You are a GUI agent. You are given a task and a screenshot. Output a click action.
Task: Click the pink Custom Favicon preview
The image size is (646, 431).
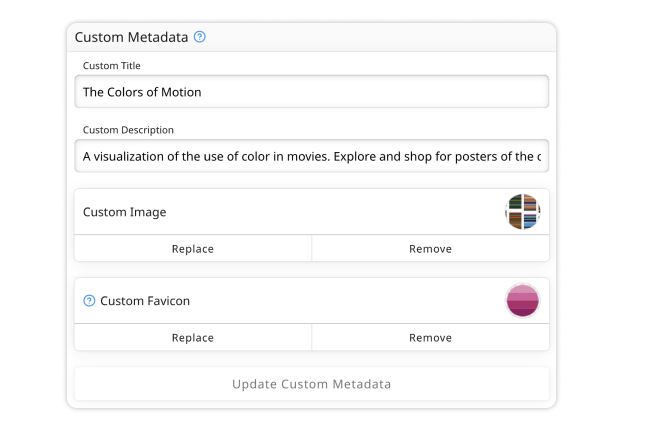coord(522,301)
